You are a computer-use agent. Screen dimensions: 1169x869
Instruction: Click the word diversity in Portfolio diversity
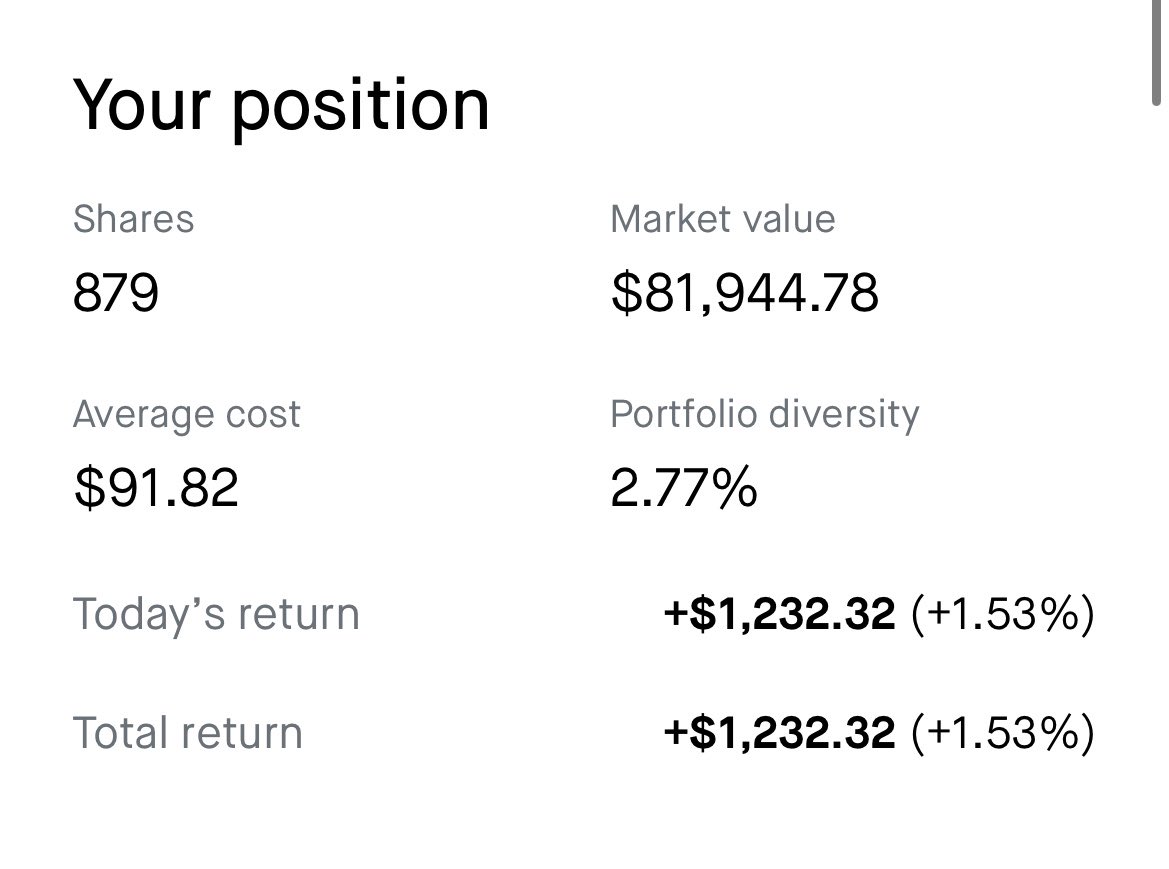coord(844,414)
